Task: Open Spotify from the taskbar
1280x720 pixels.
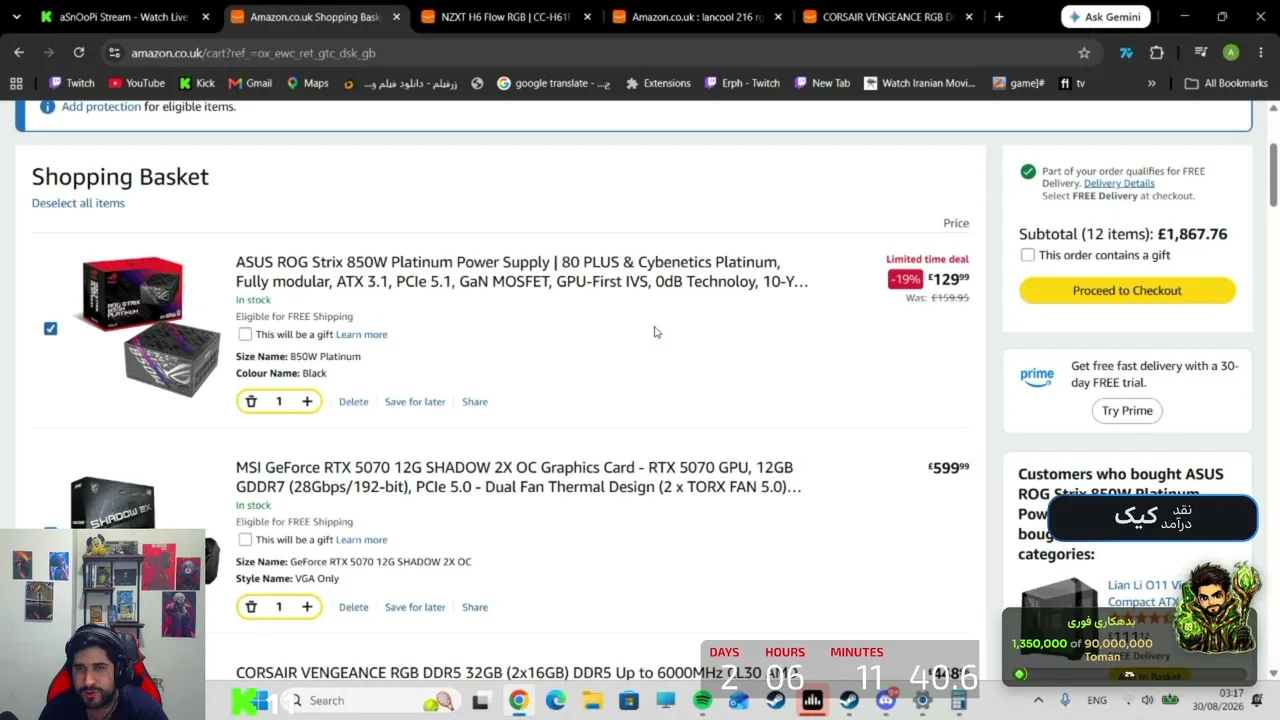Action: [702, 700]
